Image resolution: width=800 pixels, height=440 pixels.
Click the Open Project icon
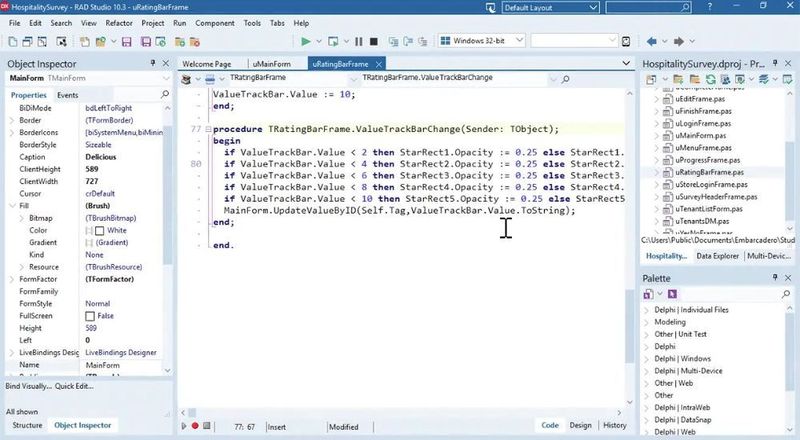pyautogui.click(x=101, y=42)
